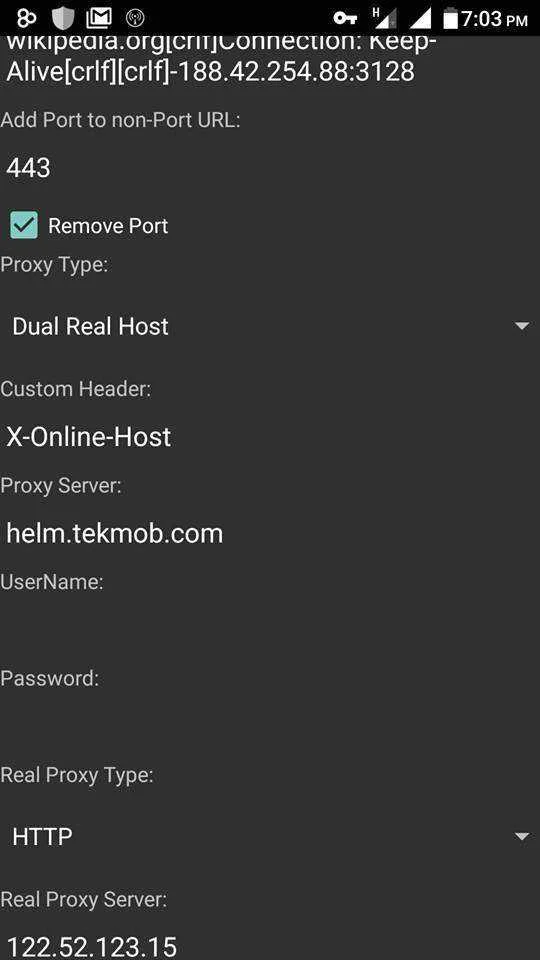Tap the second SIM signal strength icon
540x960 pixels.
click(420, 18)
